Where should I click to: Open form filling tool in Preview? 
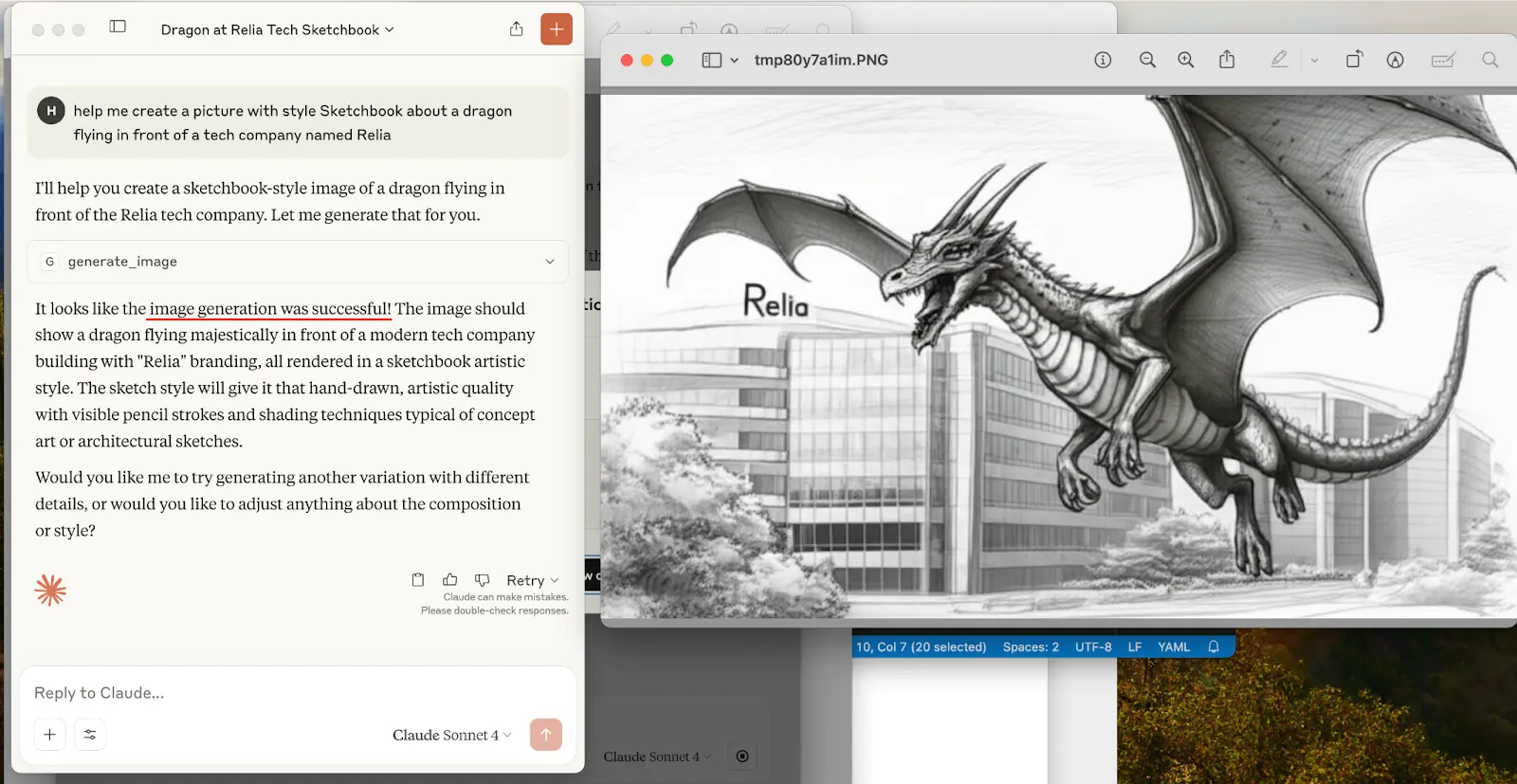1443,60
